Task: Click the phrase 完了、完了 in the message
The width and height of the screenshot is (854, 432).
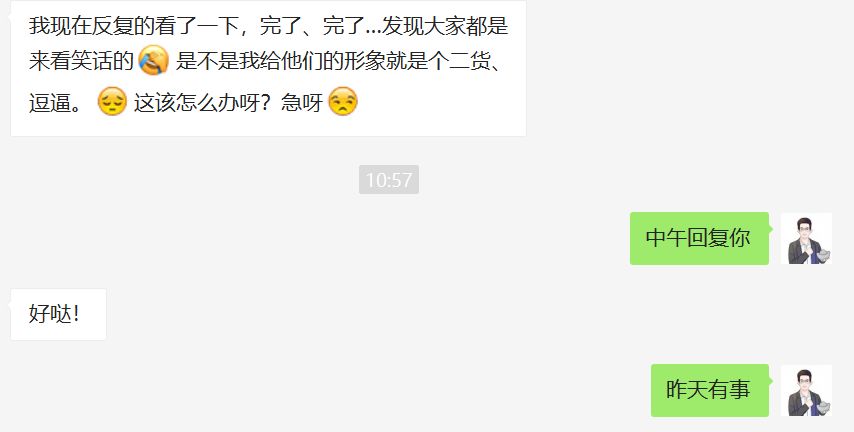Action: coord(312,26)
